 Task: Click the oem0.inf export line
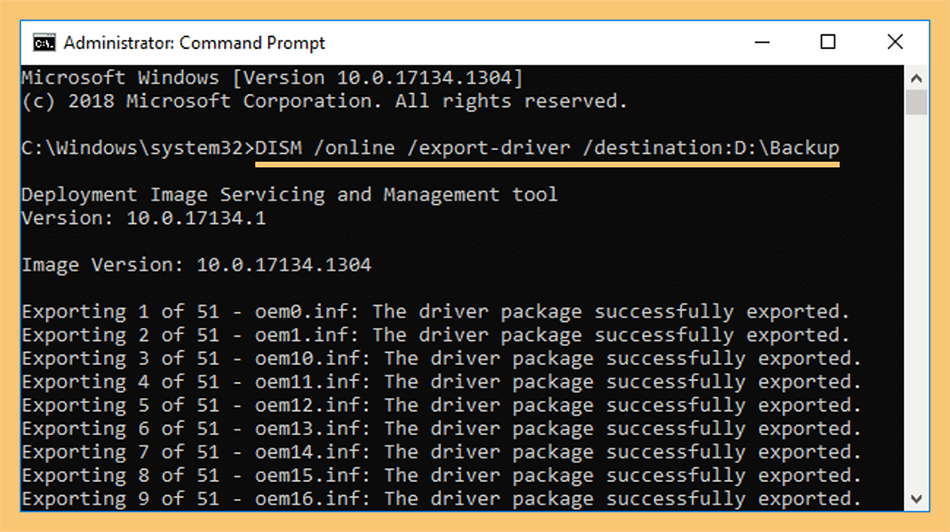[435, 312]
